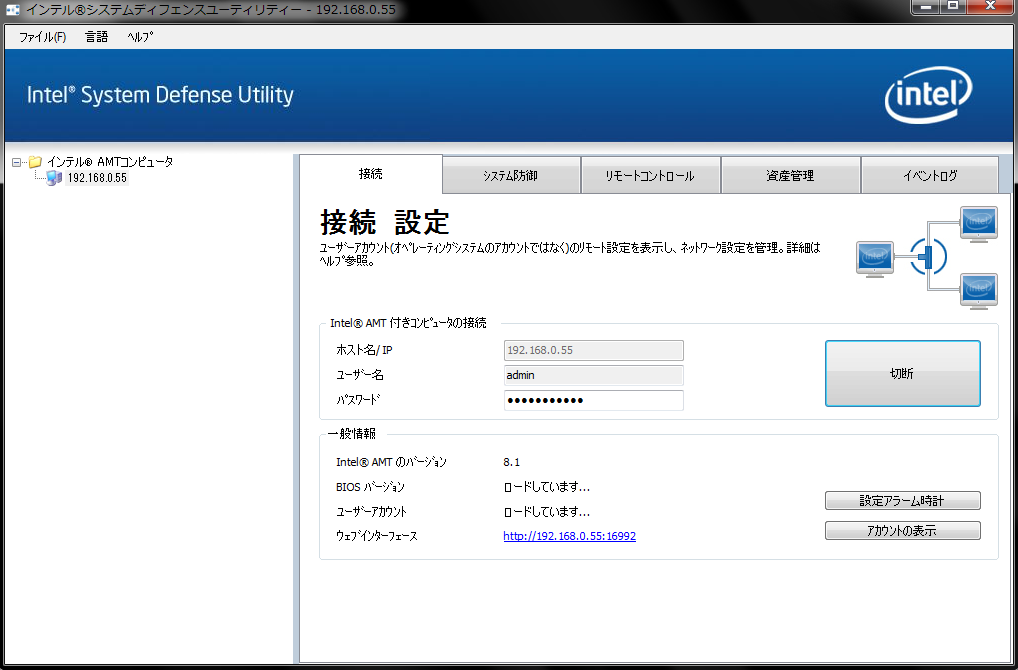Click the アカウントの表示 button

(902, 530)
